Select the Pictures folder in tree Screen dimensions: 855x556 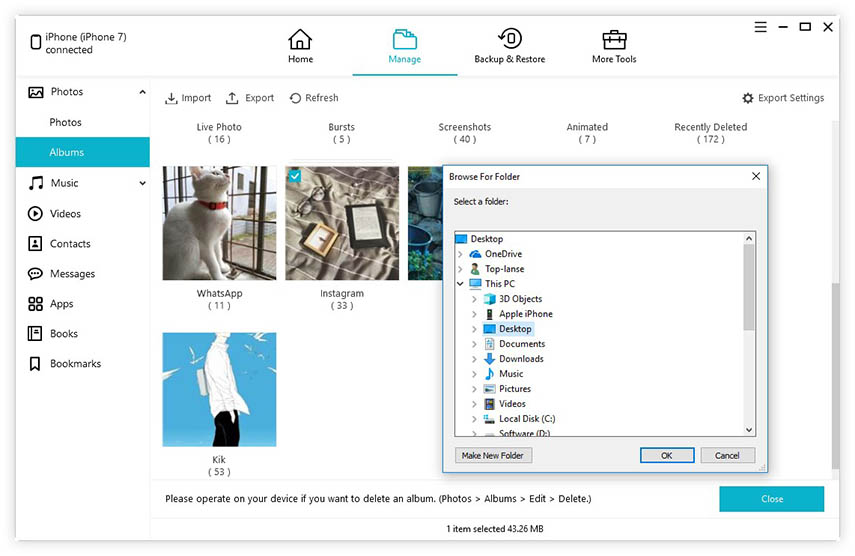[x=515, y=389]
